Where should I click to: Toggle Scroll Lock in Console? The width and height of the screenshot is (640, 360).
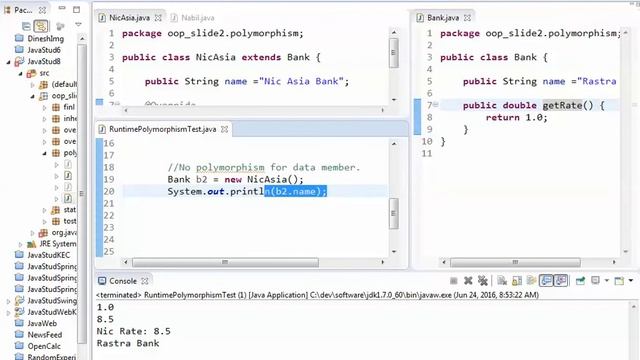click(517, 281)
